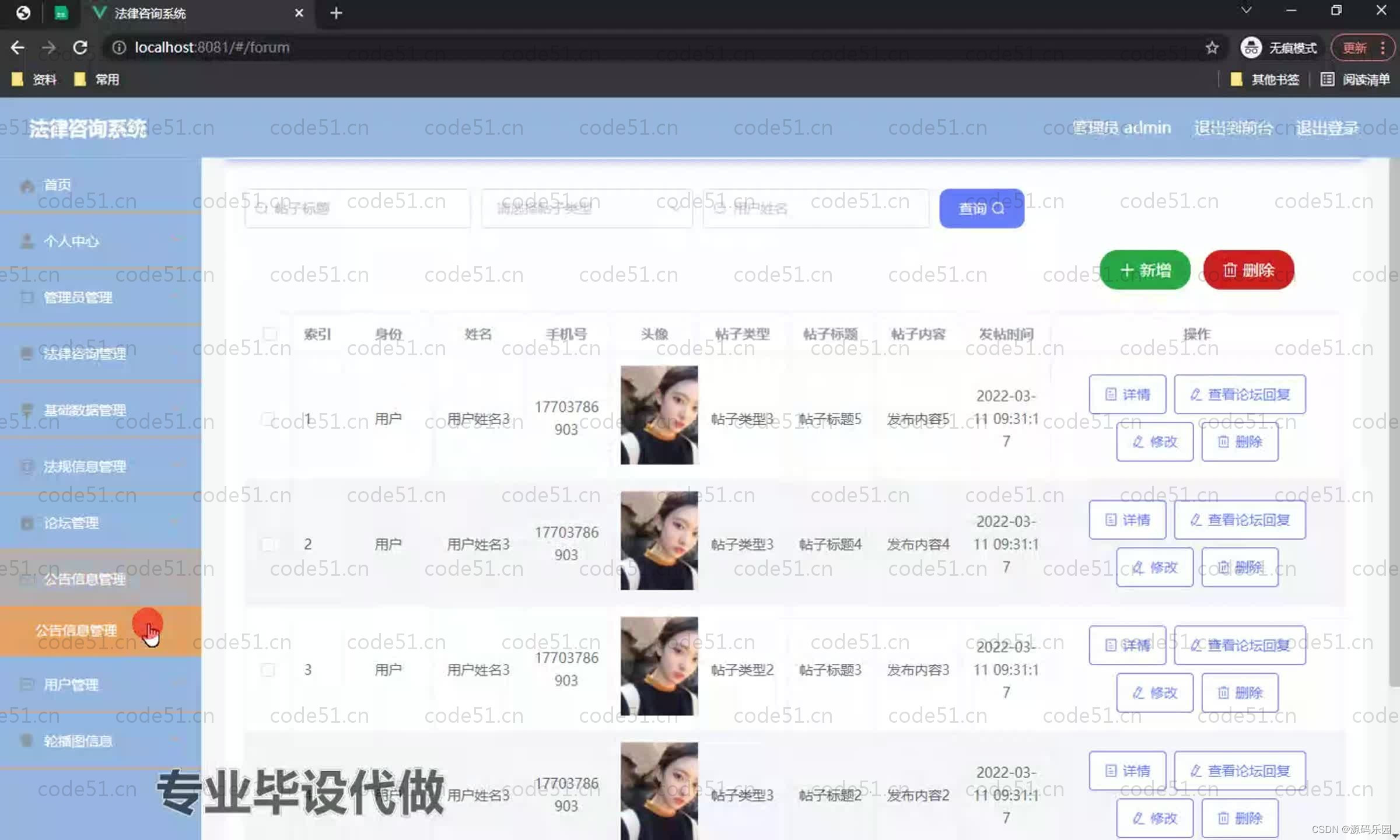Open the 请选择帖子类型 dropdown
This screenshot has width=1400, height=840.
coord(586,208)
